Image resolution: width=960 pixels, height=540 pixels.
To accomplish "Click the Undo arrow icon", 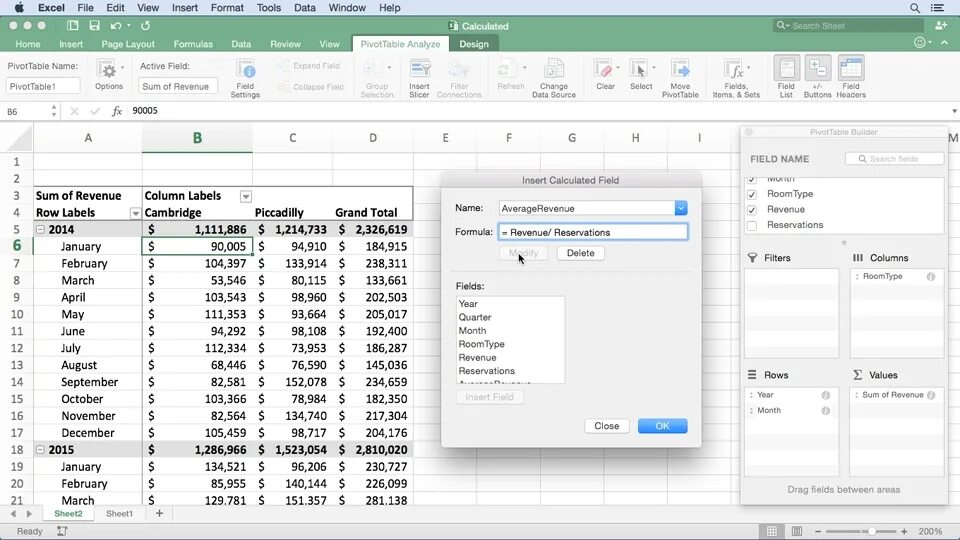I will pyautogui.click(x=114, y=26).
